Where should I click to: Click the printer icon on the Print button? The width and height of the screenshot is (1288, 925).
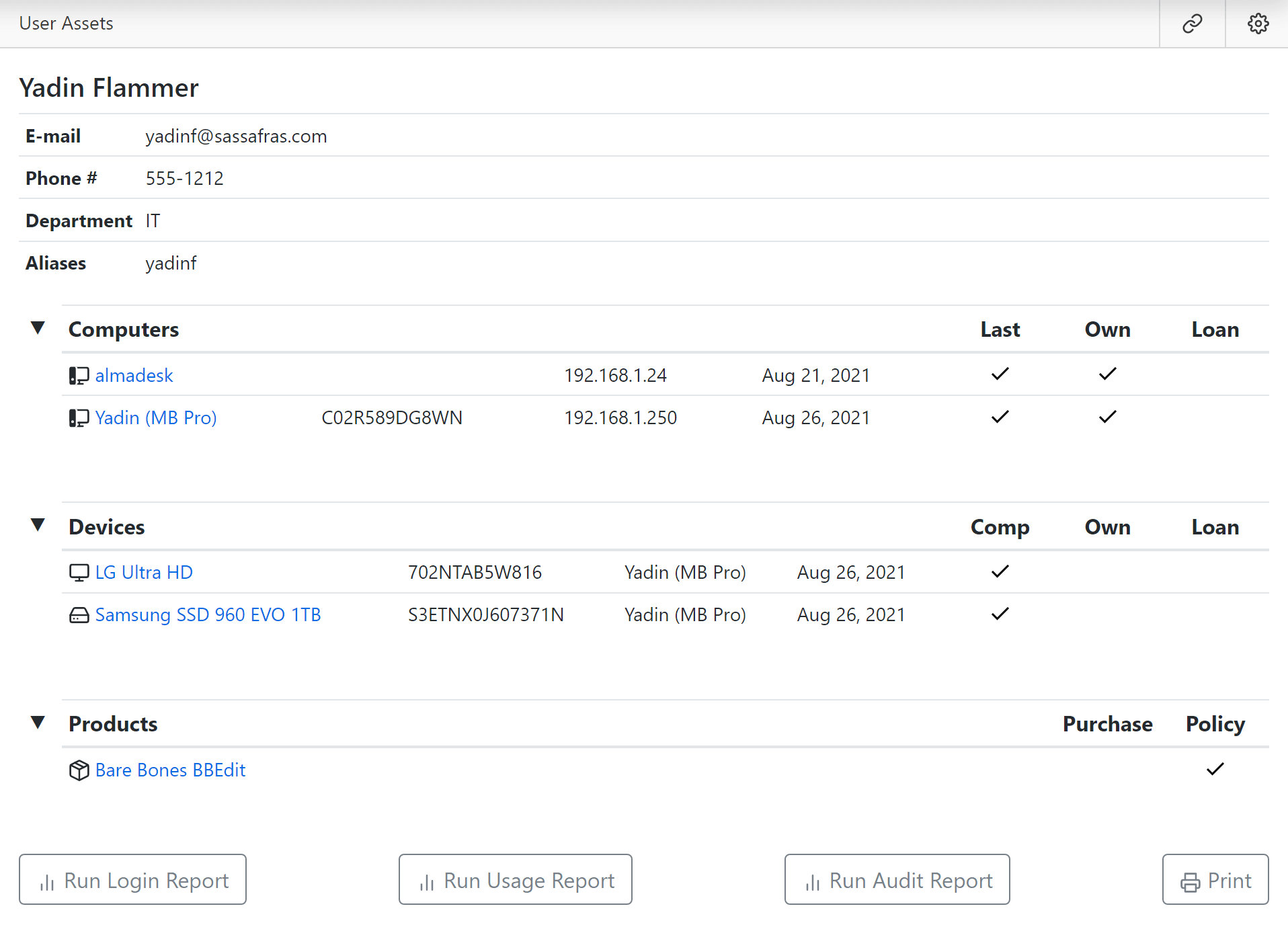tap(1191, 879)
